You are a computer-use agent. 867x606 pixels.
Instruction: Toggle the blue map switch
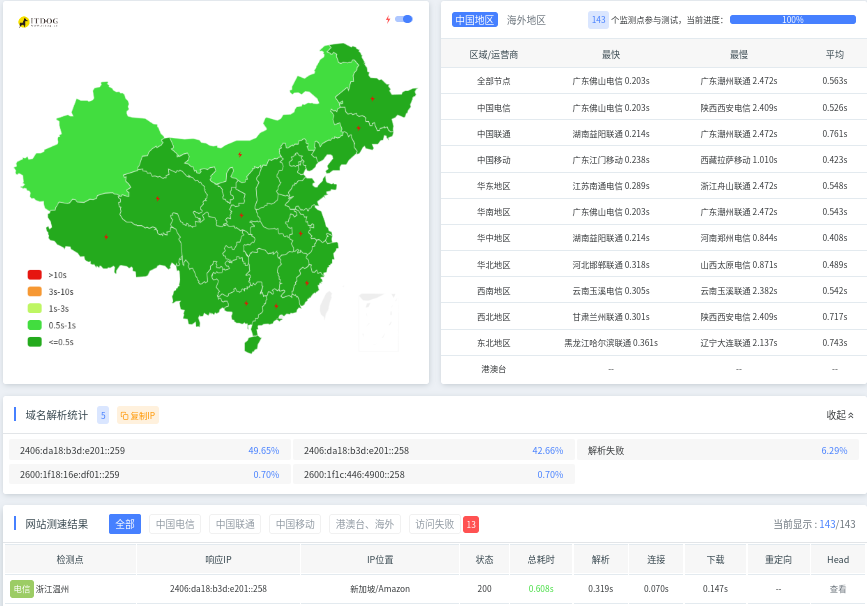(404, 19)
